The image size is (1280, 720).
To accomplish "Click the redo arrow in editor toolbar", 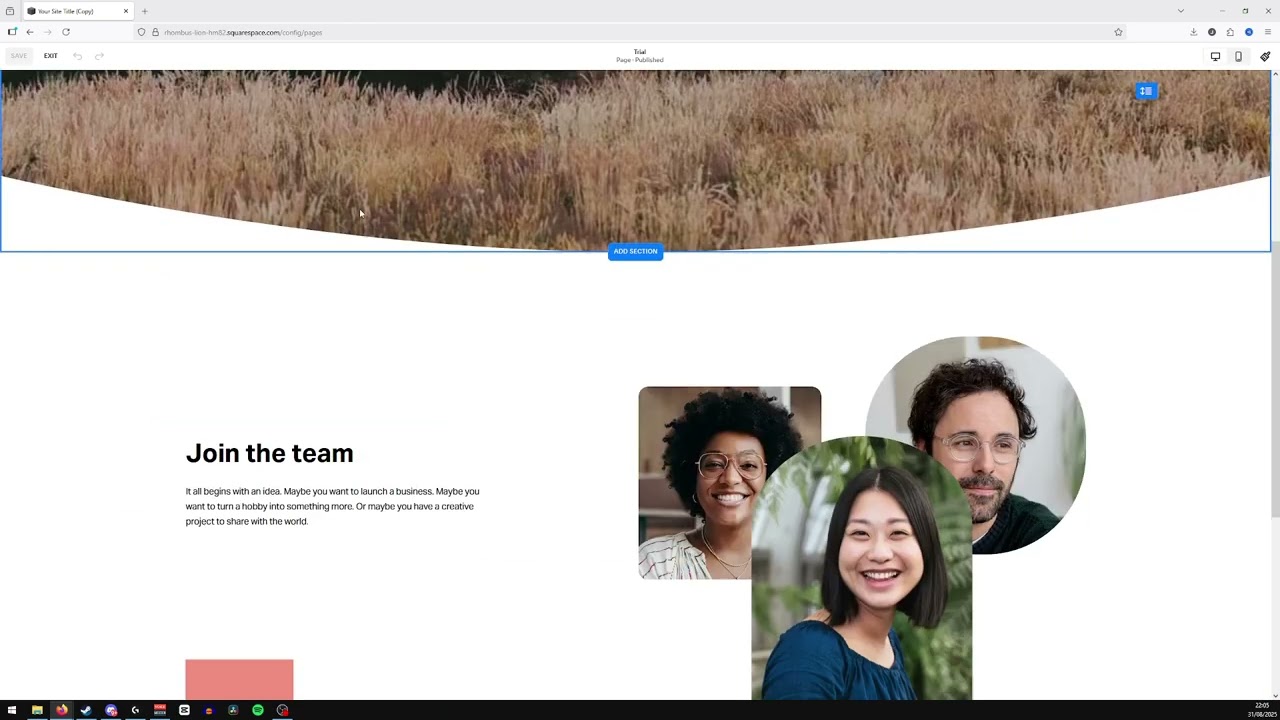I will [x=99, y=56].
